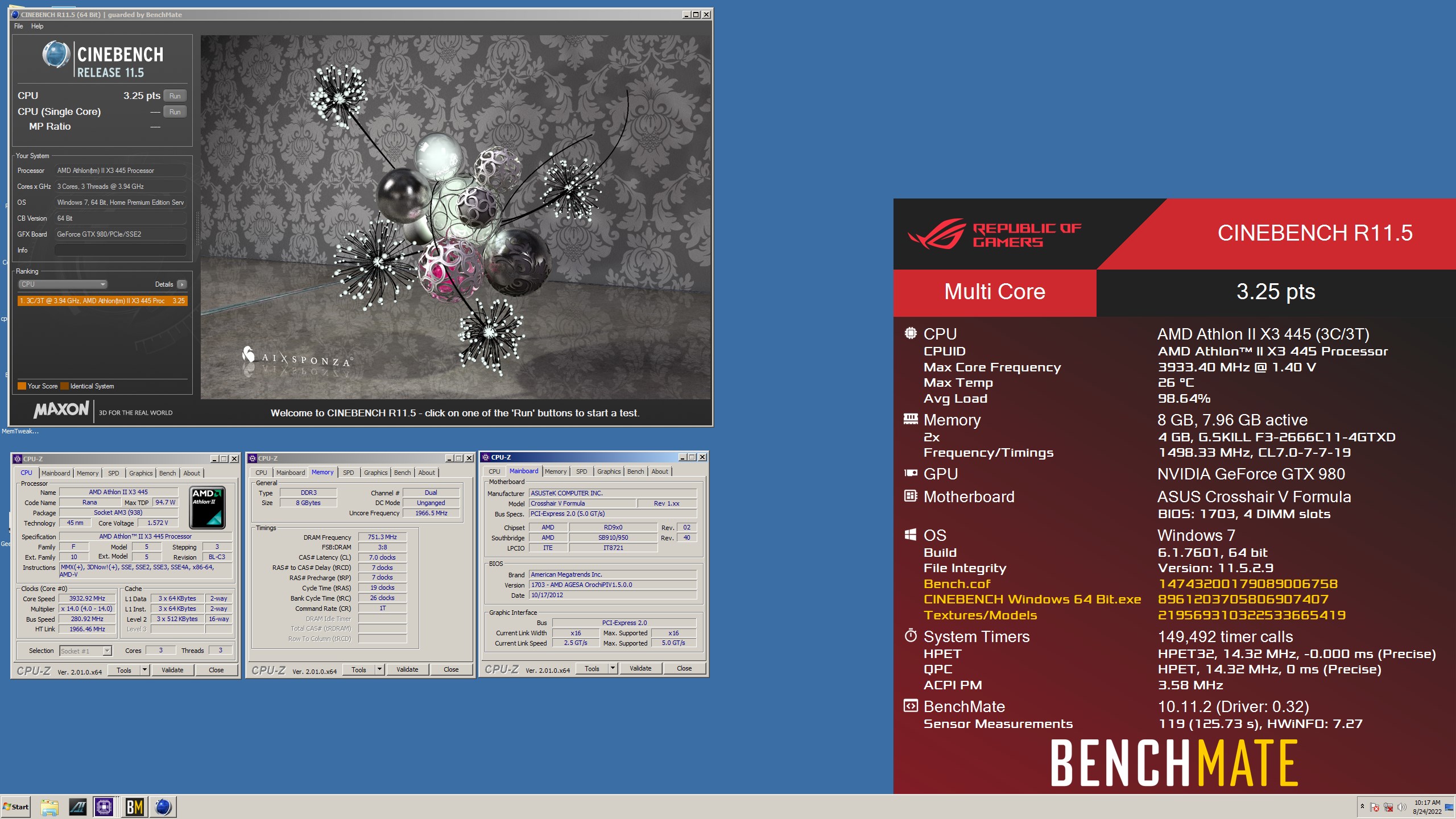Screen dimensions: 1456x819
Task: Open Bench tab in first CPU-Z window
Action: pyautogui.click(x=167, y=473)
